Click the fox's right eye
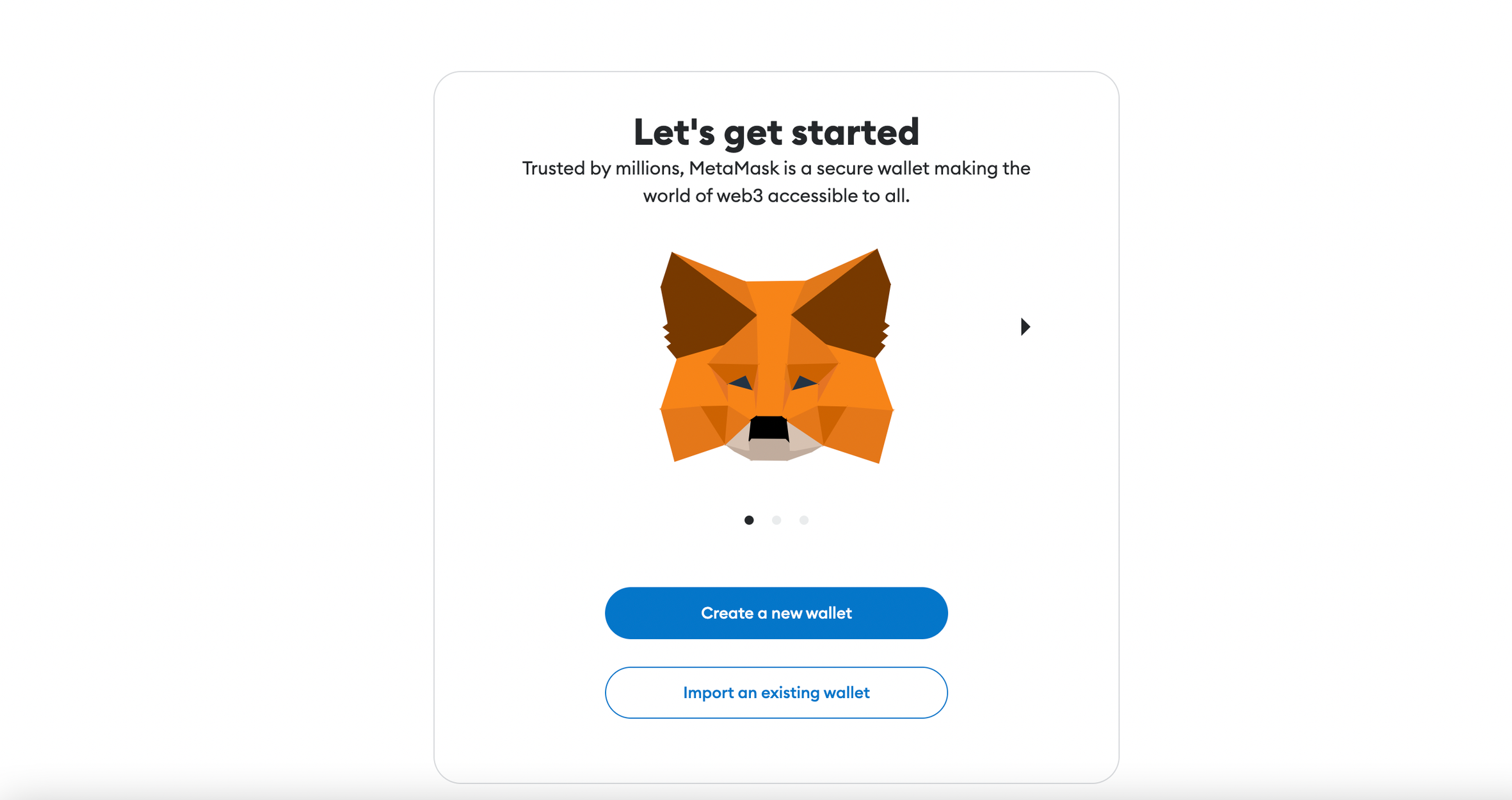 pyautogui.click(x=804, y=383)
